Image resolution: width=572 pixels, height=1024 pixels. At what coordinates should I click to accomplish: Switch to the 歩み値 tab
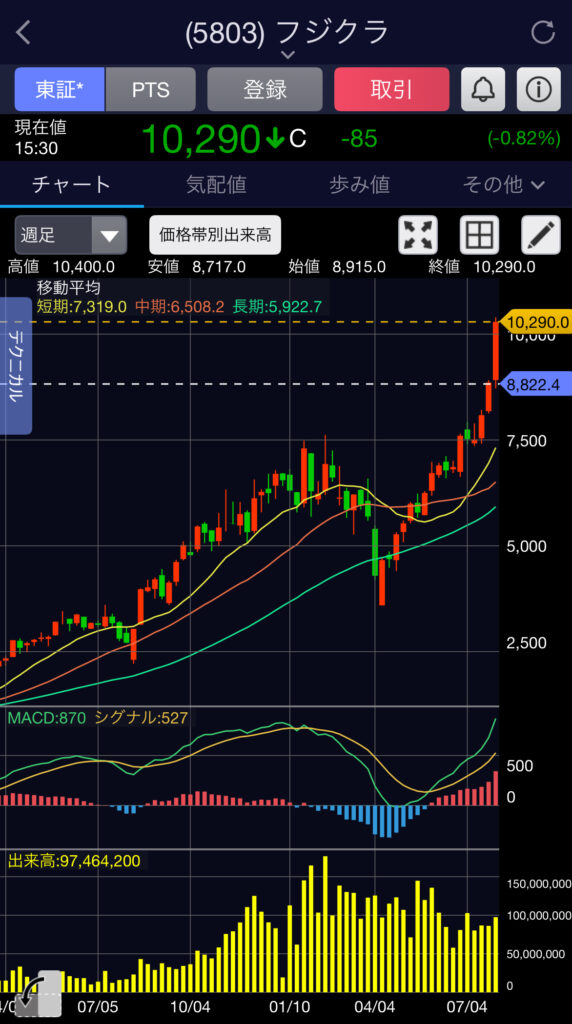click(x=359, y=185)
